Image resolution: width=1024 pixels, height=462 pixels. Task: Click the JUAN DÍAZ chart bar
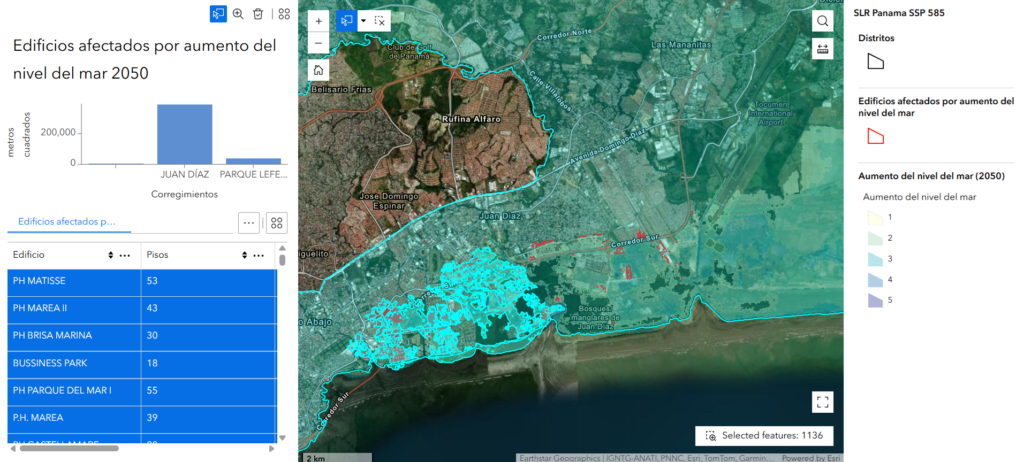(184, 133)
